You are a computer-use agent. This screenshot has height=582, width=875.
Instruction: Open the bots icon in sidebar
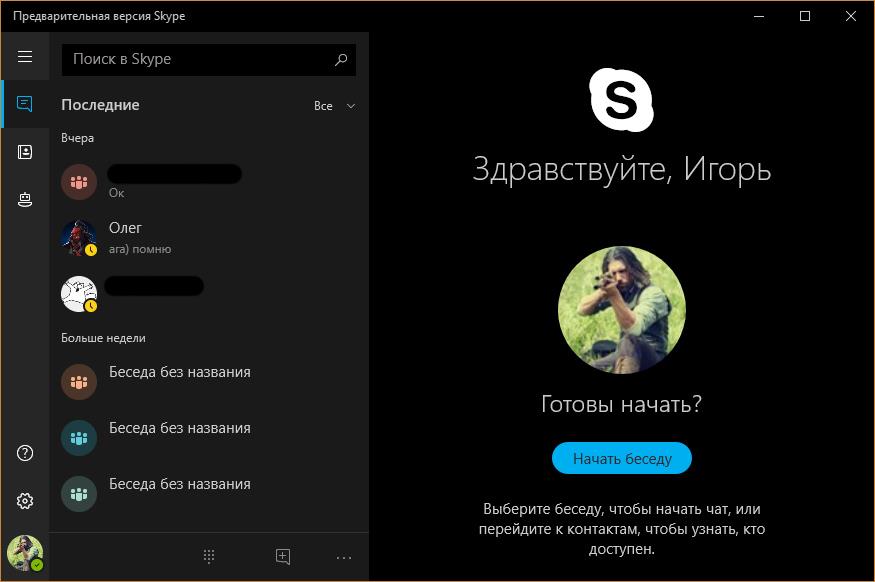(x=25, y=200)
